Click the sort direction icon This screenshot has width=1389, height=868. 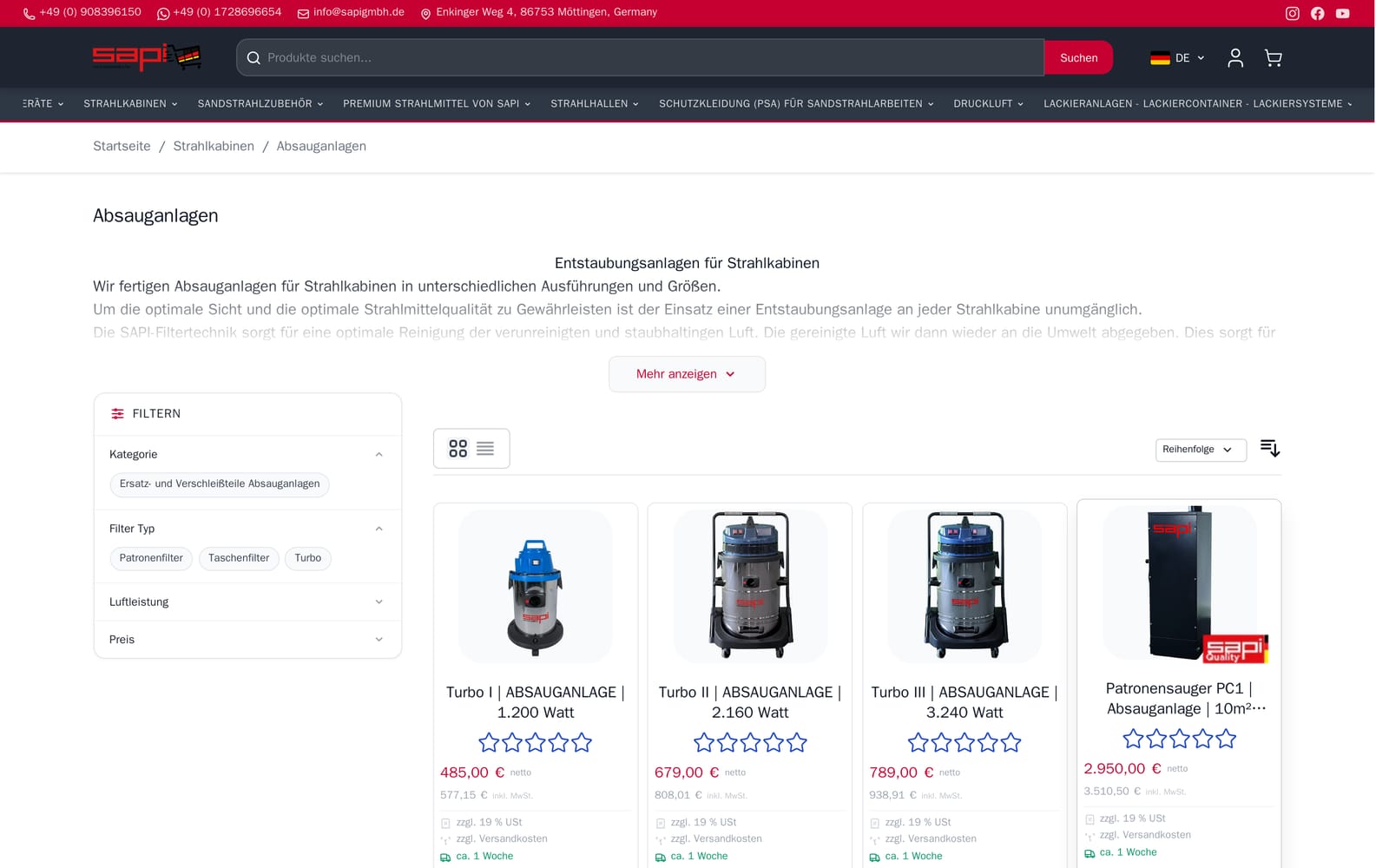point(1269,448)
